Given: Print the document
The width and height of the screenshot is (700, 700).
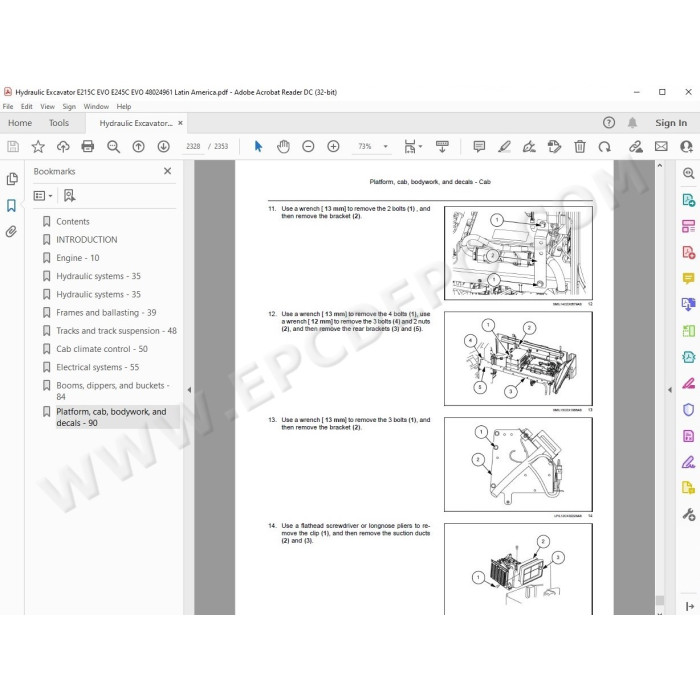Looking at the screenshot, I should coord(88,146).
